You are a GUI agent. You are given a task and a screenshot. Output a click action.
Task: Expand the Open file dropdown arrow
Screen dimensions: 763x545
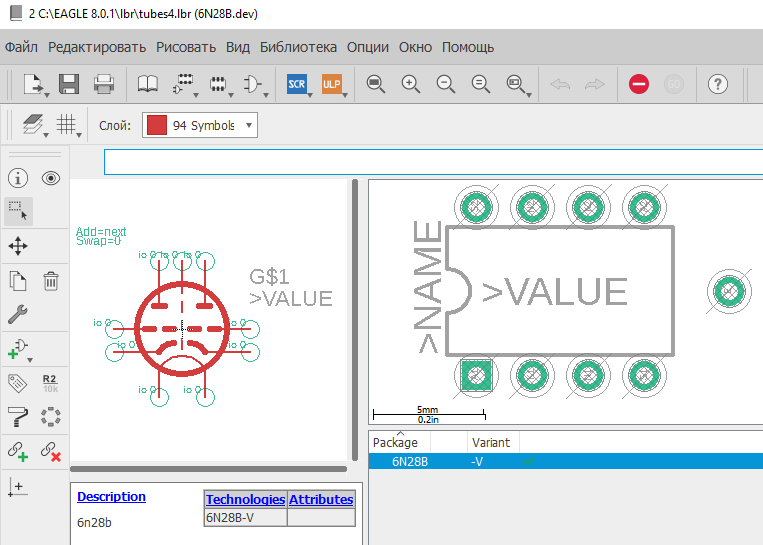(x=47, y=95)
